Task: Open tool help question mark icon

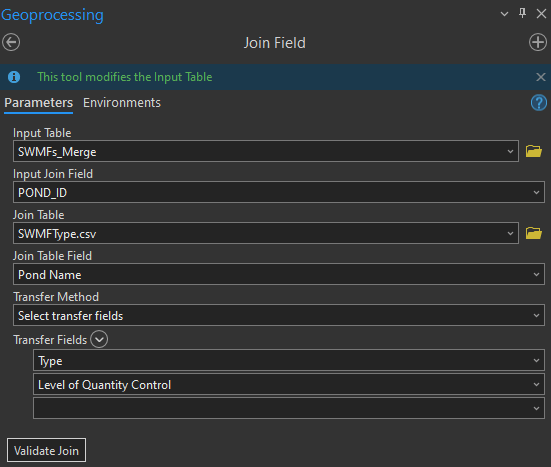Action: (538, 103)
